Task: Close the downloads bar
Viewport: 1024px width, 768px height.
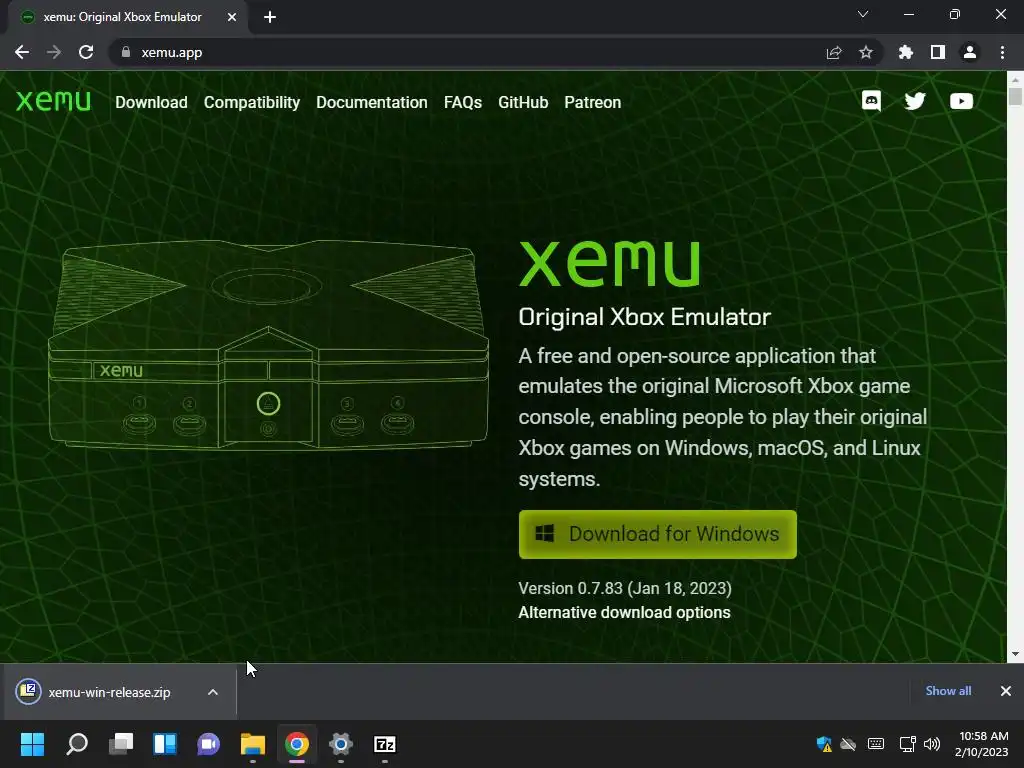Action: click(x=1006, y=691)
